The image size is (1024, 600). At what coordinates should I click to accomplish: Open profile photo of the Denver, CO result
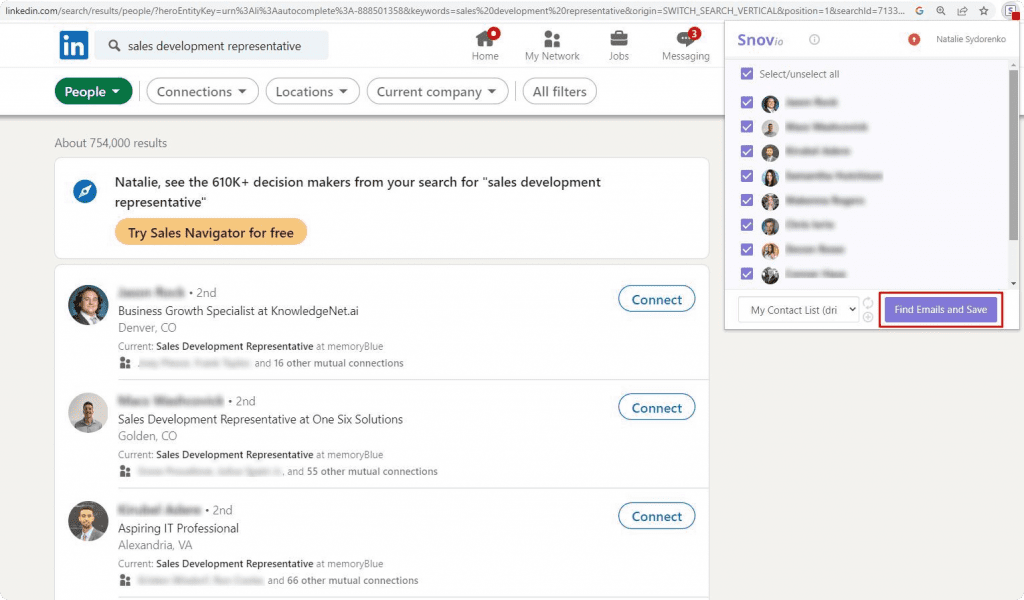(88, 305)
